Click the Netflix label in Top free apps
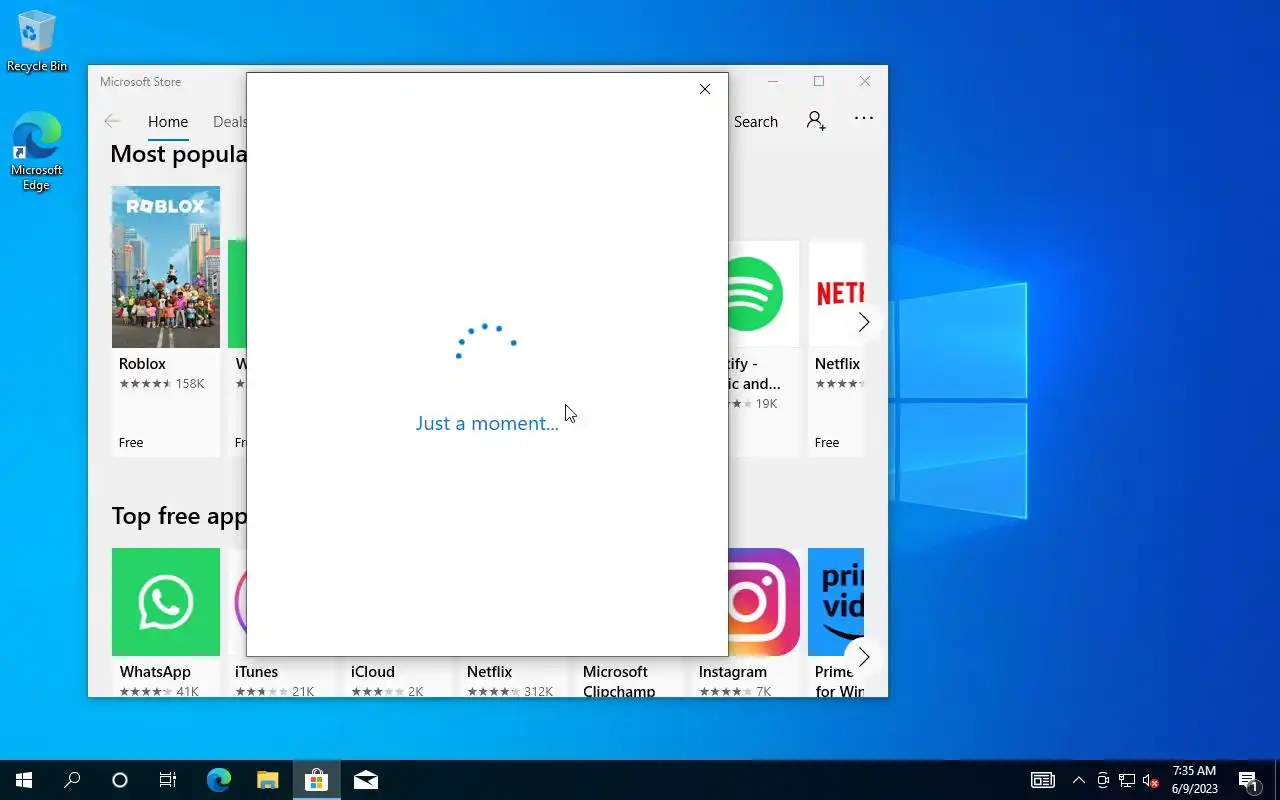Screen dimensions: 1280x800 pos(489,672)
